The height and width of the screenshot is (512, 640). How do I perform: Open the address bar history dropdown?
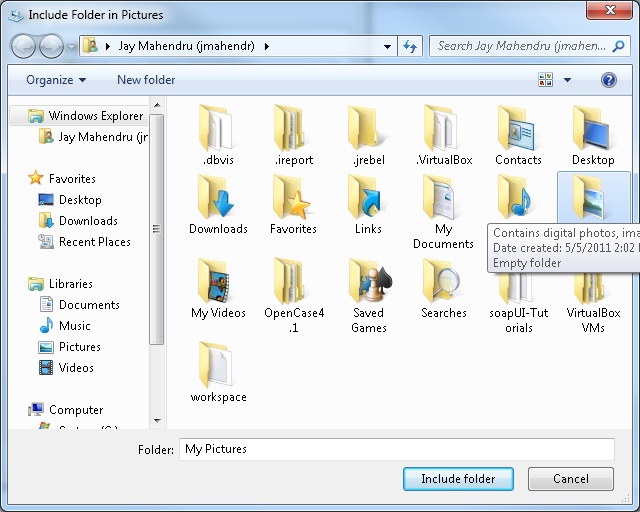tap(387, 47)
